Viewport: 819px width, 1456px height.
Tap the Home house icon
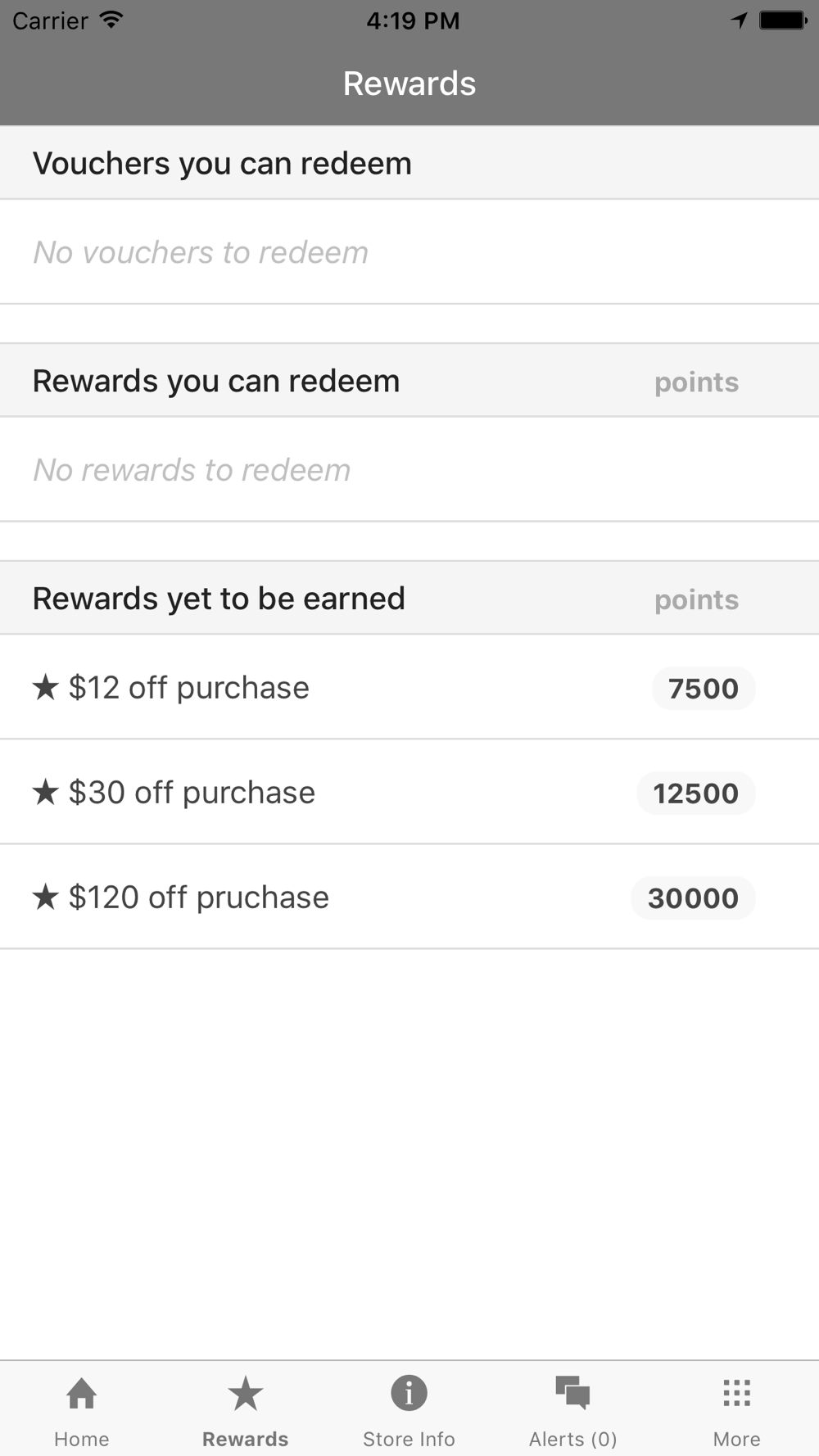coord(82,1393)
